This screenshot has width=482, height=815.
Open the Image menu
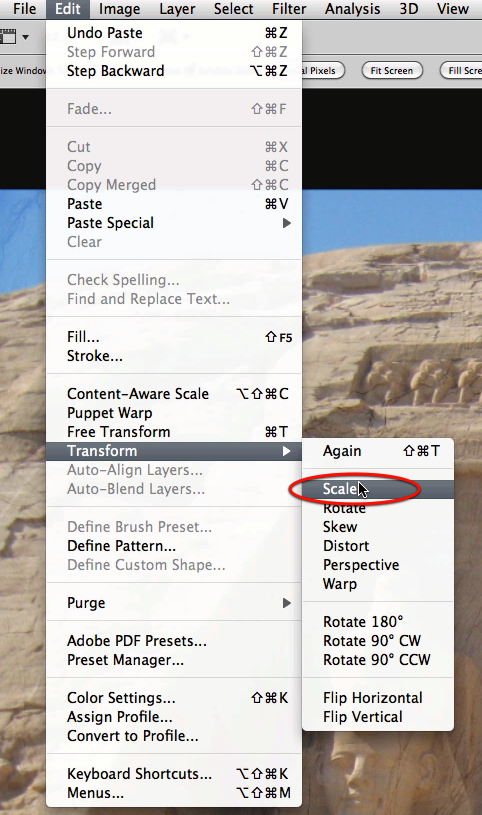119,9
